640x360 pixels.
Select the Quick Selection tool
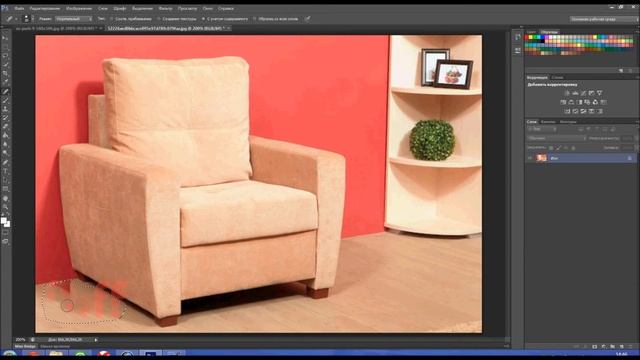(5, 64)
